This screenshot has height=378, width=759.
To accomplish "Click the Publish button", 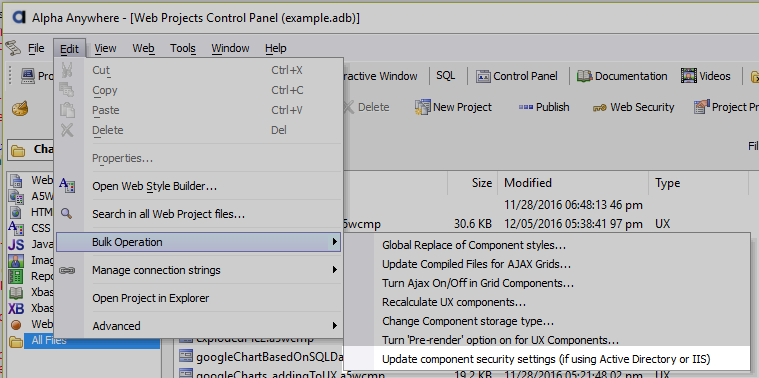I will [x=544, y=107].
